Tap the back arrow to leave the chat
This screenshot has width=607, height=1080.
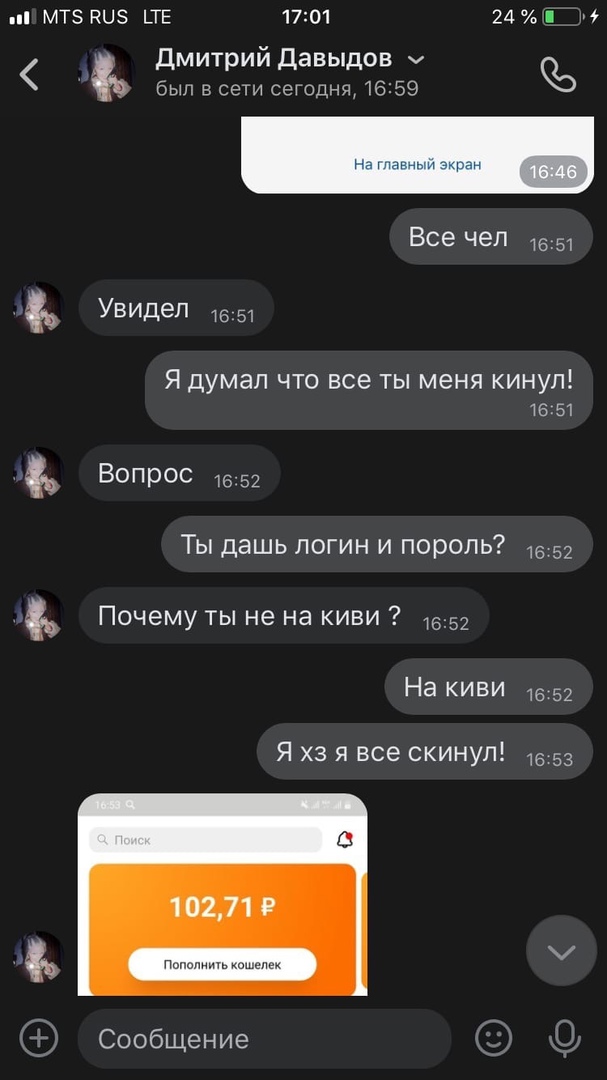(x=29, y=74)
